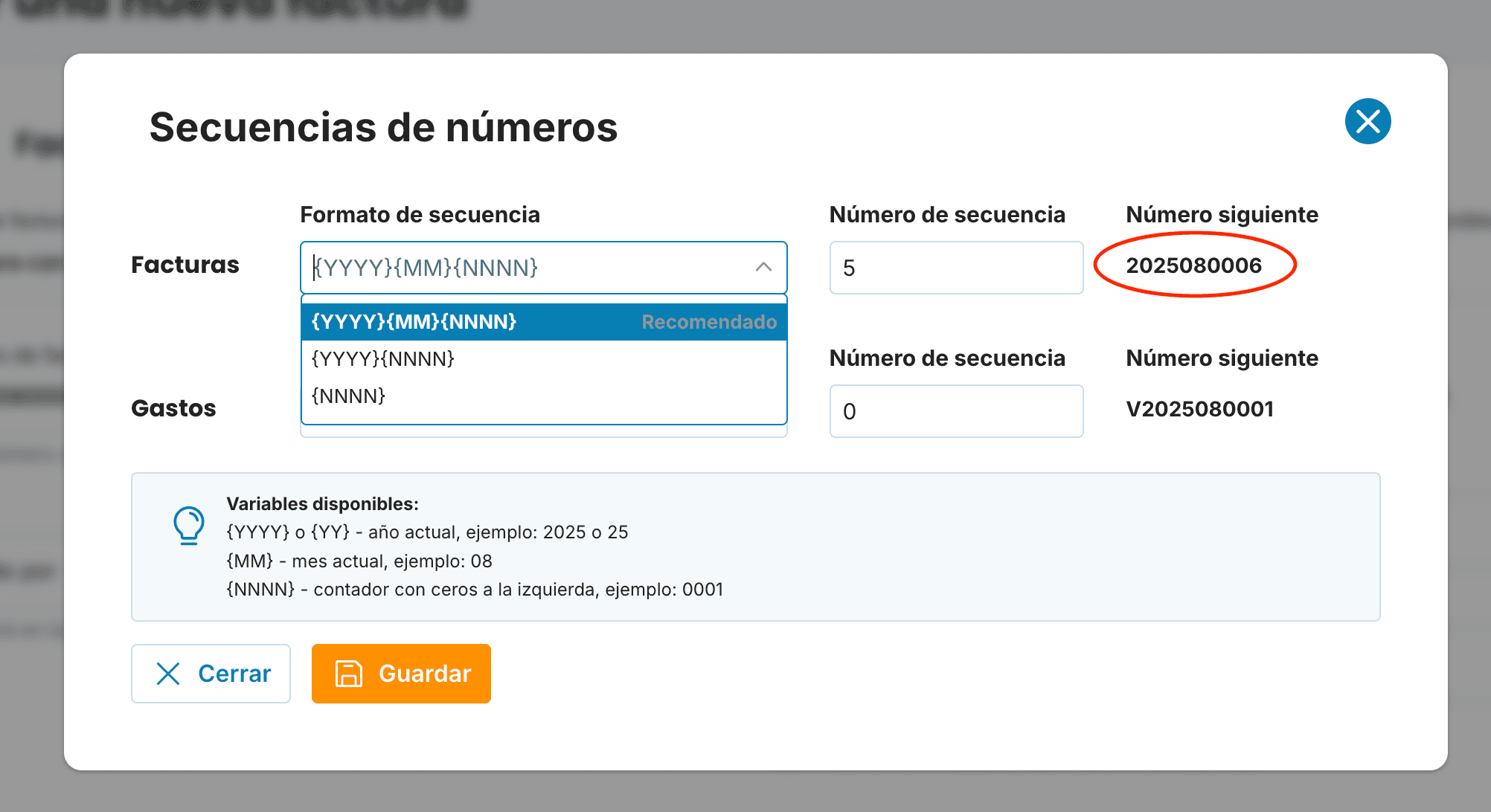The image size is (1491, 812).
Task: Click the Secuencias de números title
Action: 383,127
